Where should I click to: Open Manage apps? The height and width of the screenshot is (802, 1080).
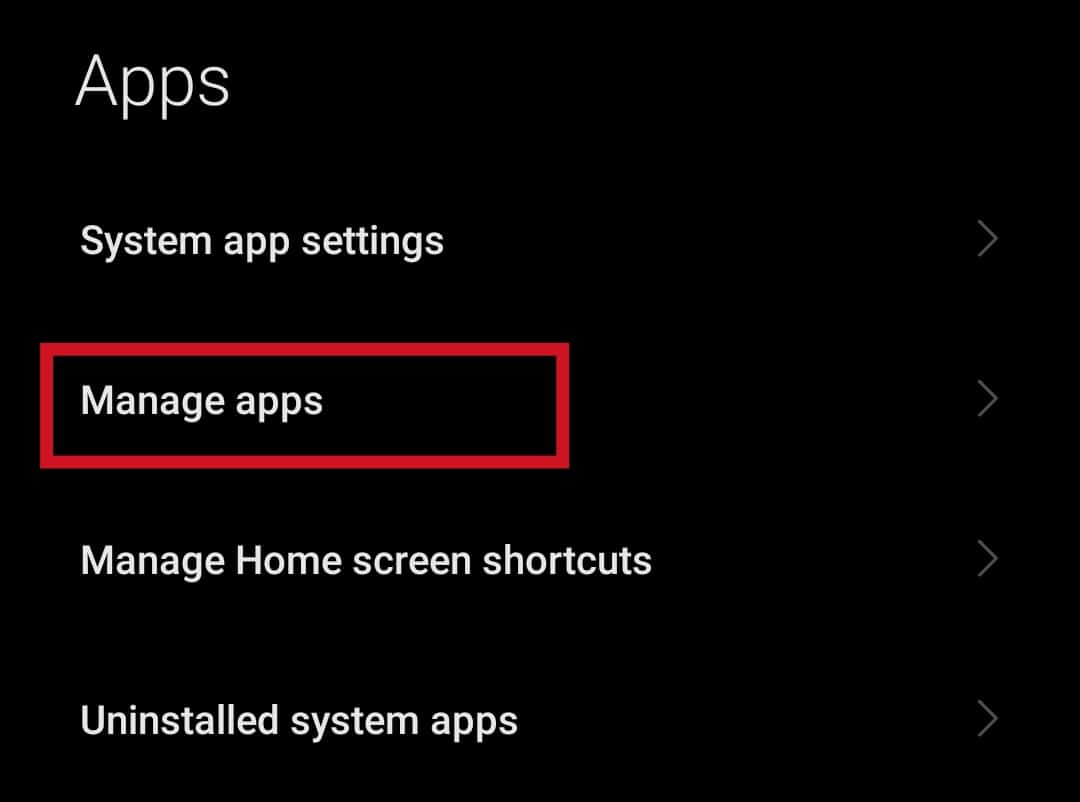tap(540, 400)
